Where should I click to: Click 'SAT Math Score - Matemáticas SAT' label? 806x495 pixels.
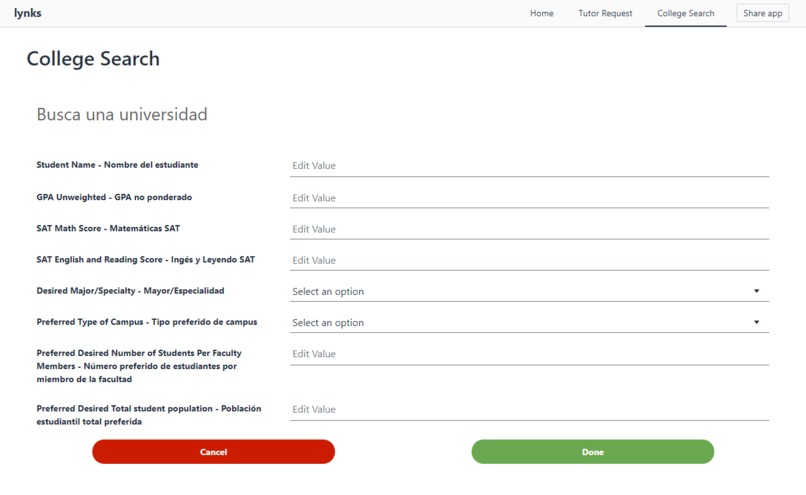[108, 228]
